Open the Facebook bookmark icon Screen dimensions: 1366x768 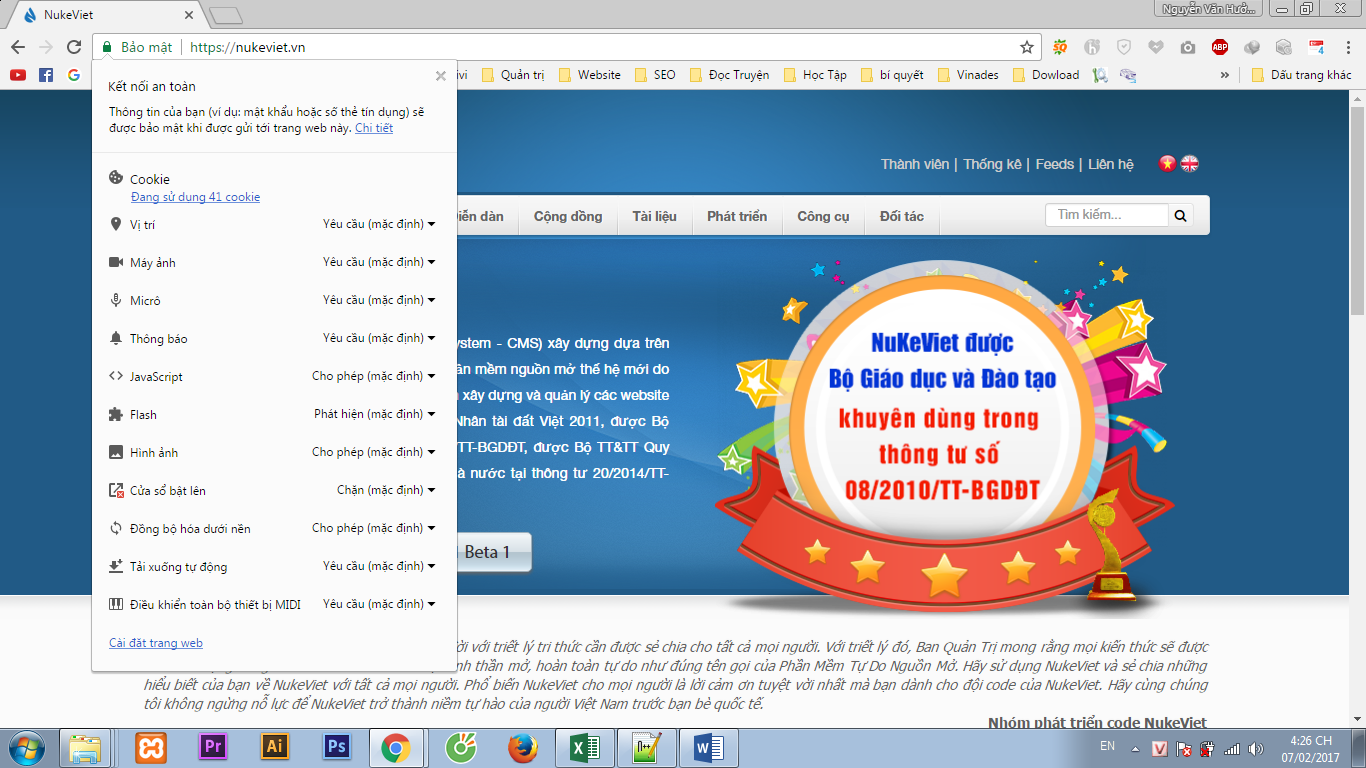tap(46, 75)
